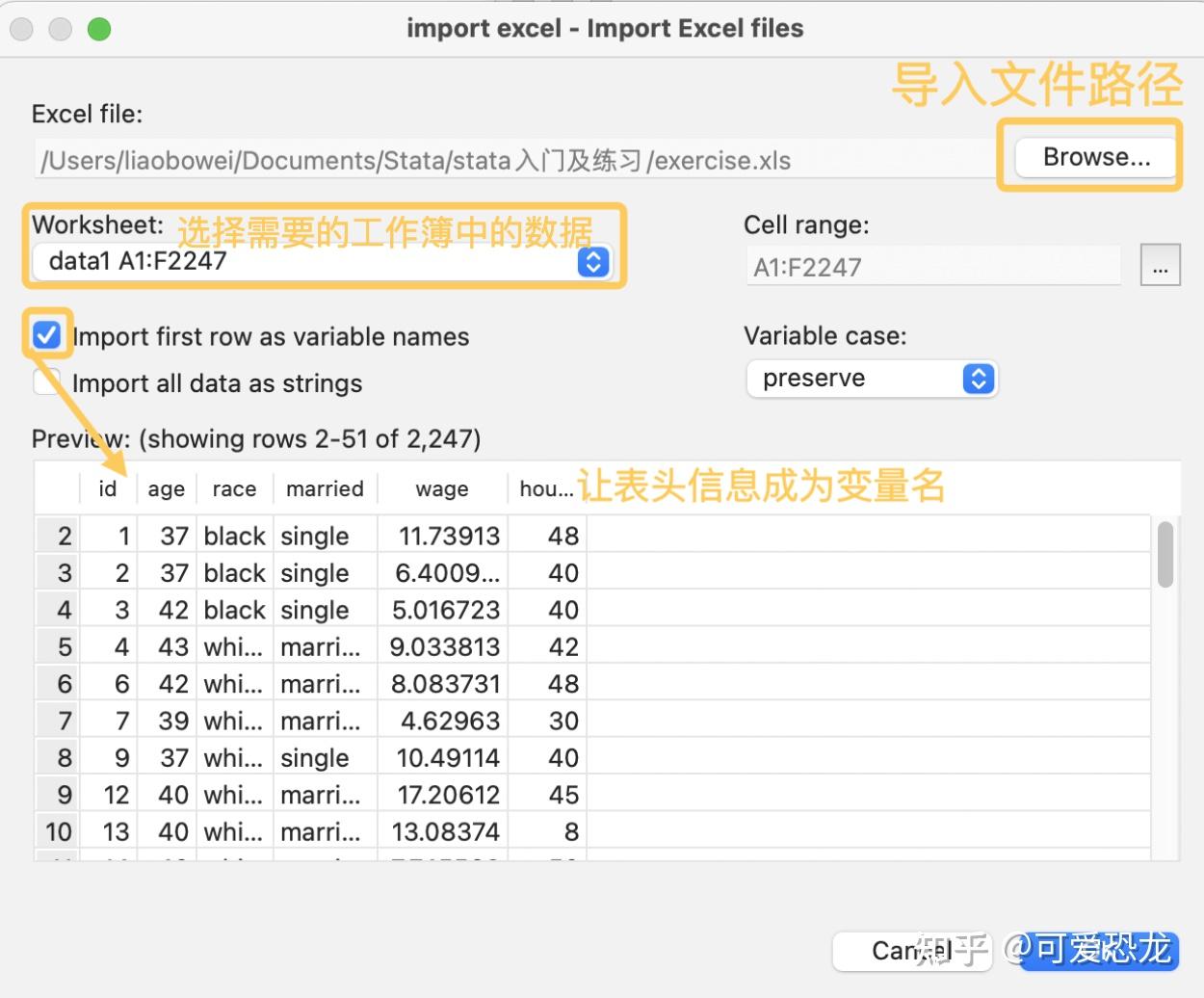The width and height of the screenshot is (1204, 998).
Task: Click the green zoom traffic light button
Action: pos(97,30)
